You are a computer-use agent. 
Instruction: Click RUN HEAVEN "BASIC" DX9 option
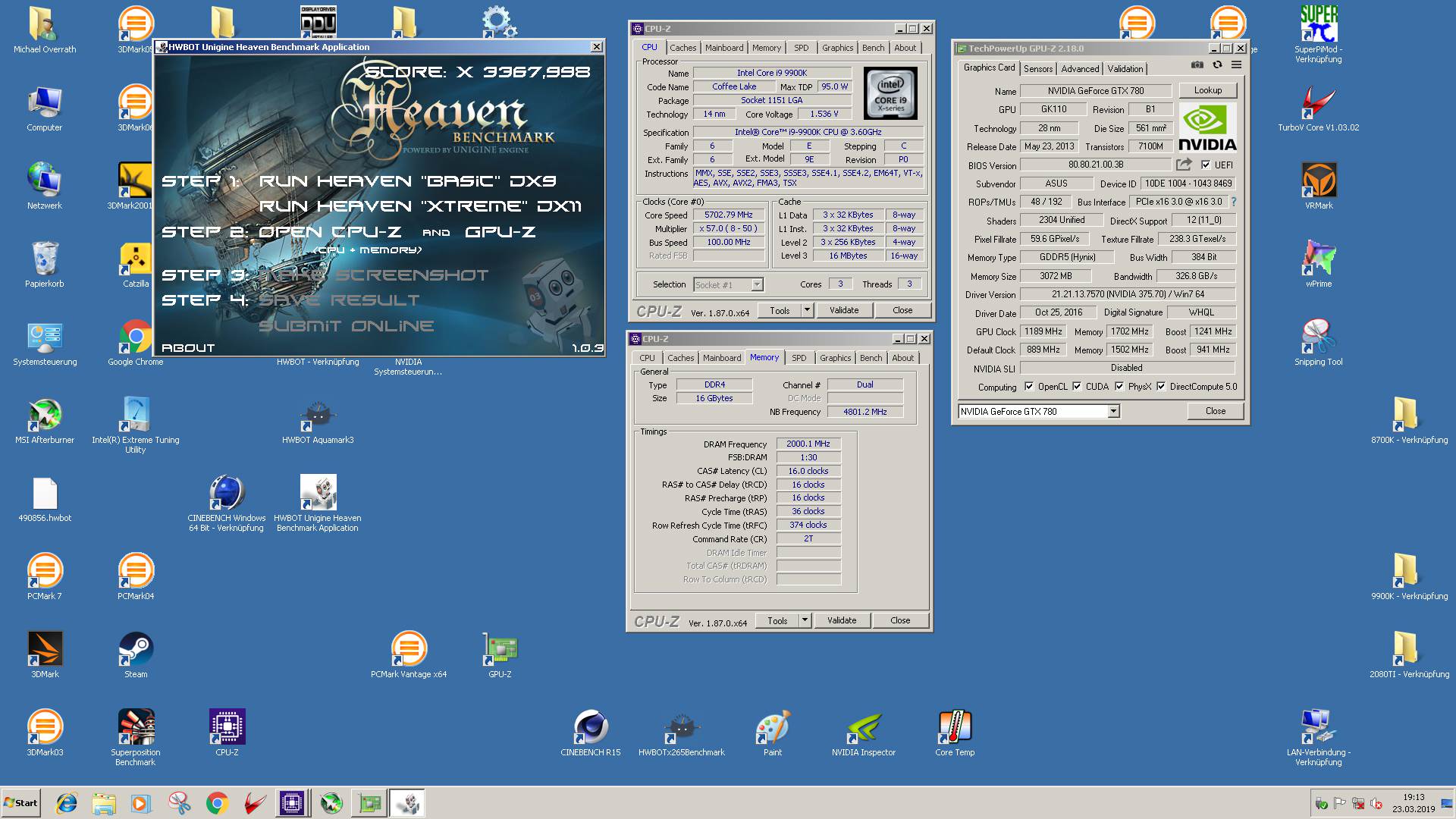pos(408,181)
